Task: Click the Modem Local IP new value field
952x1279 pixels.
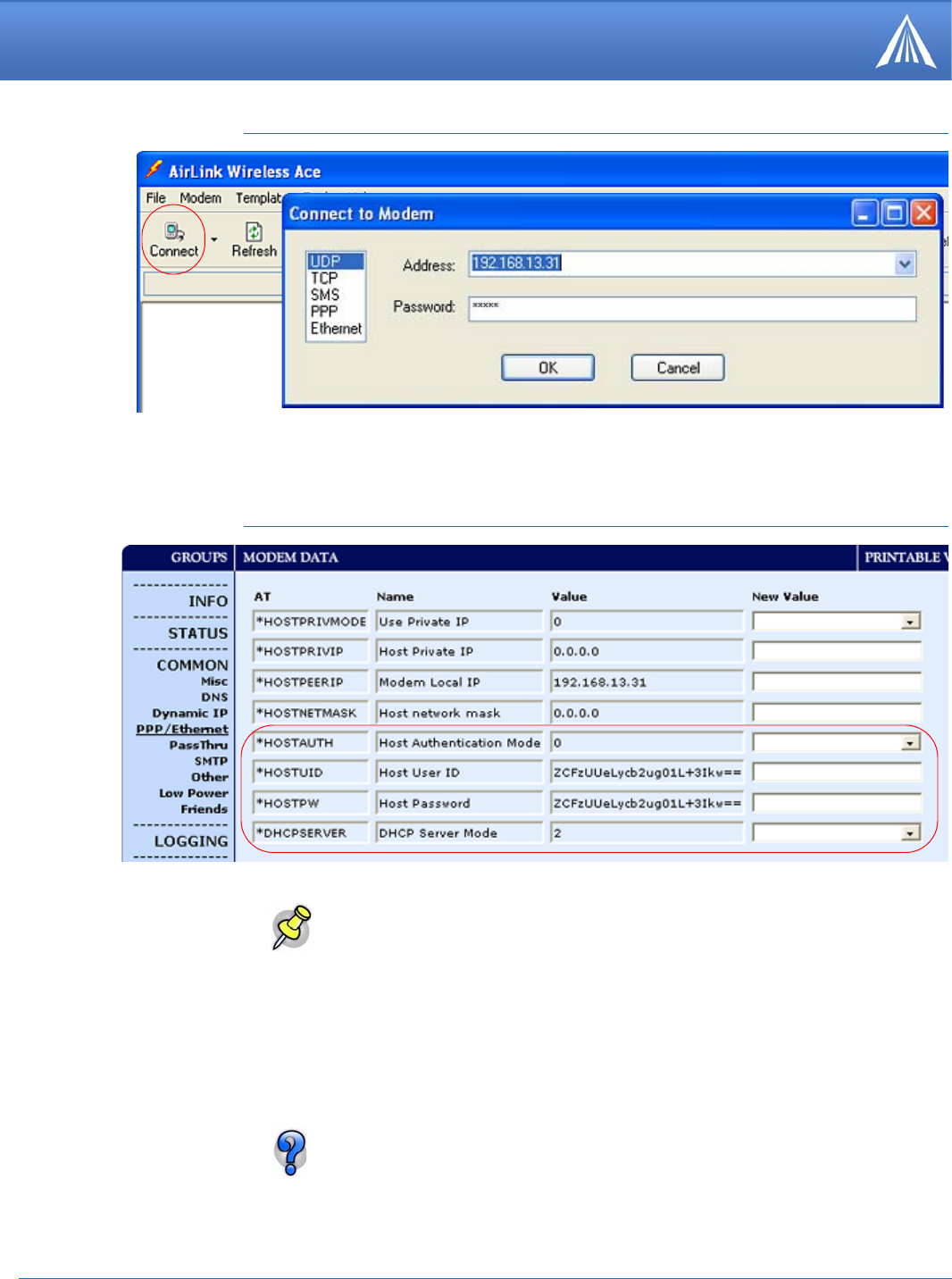Action: click(x=837, y=681)
